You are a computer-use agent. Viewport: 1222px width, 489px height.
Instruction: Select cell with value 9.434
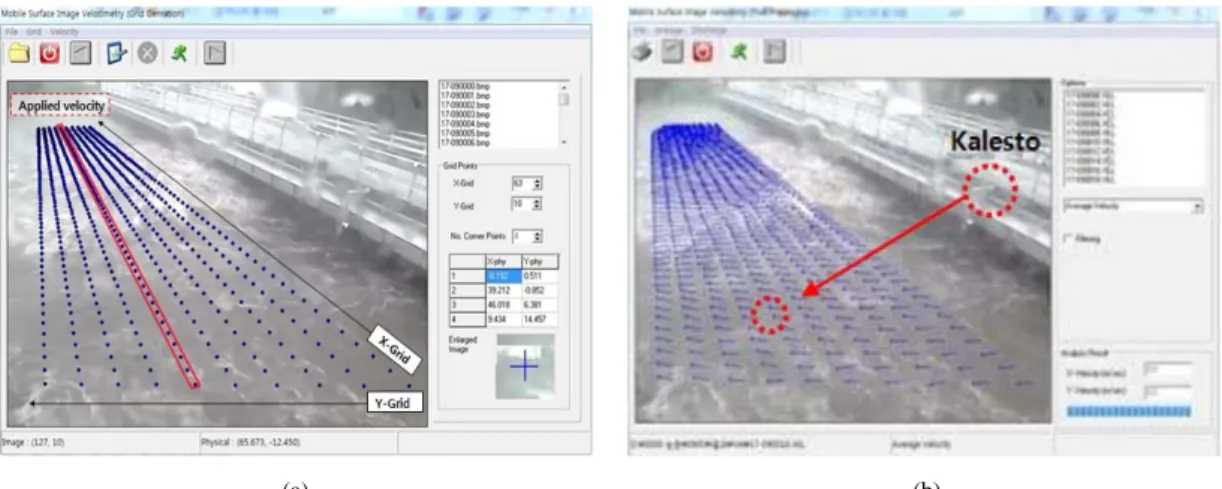503,320
